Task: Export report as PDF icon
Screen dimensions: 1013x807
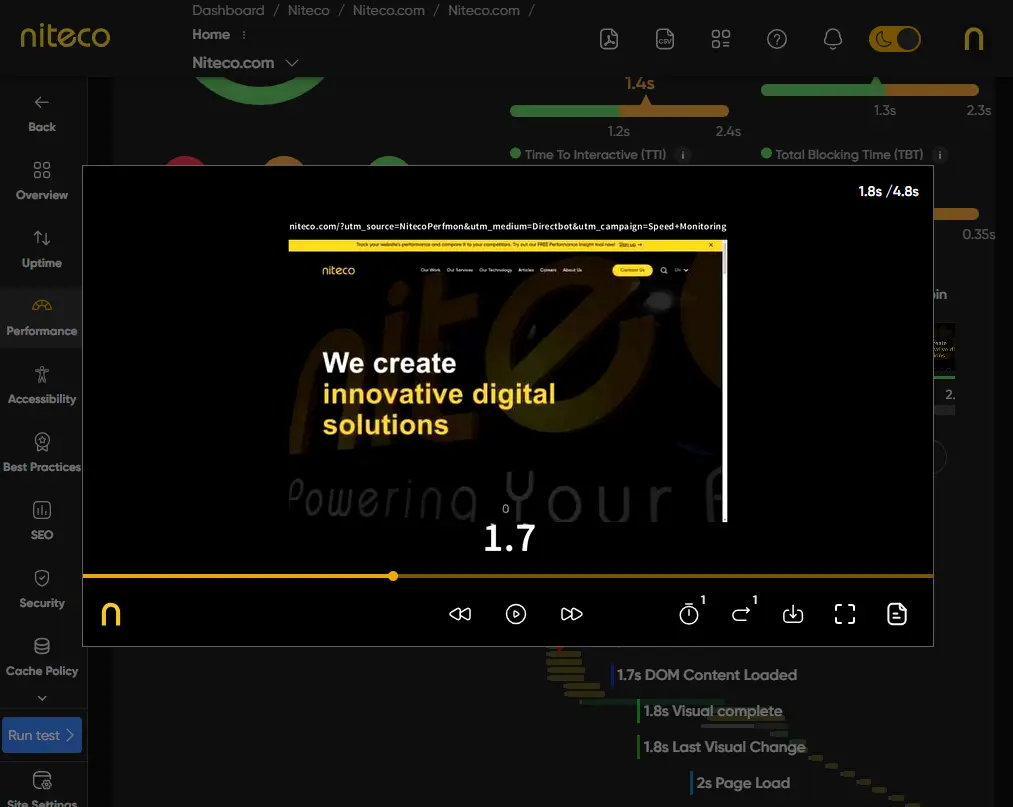Action: [x=609, y=39]
